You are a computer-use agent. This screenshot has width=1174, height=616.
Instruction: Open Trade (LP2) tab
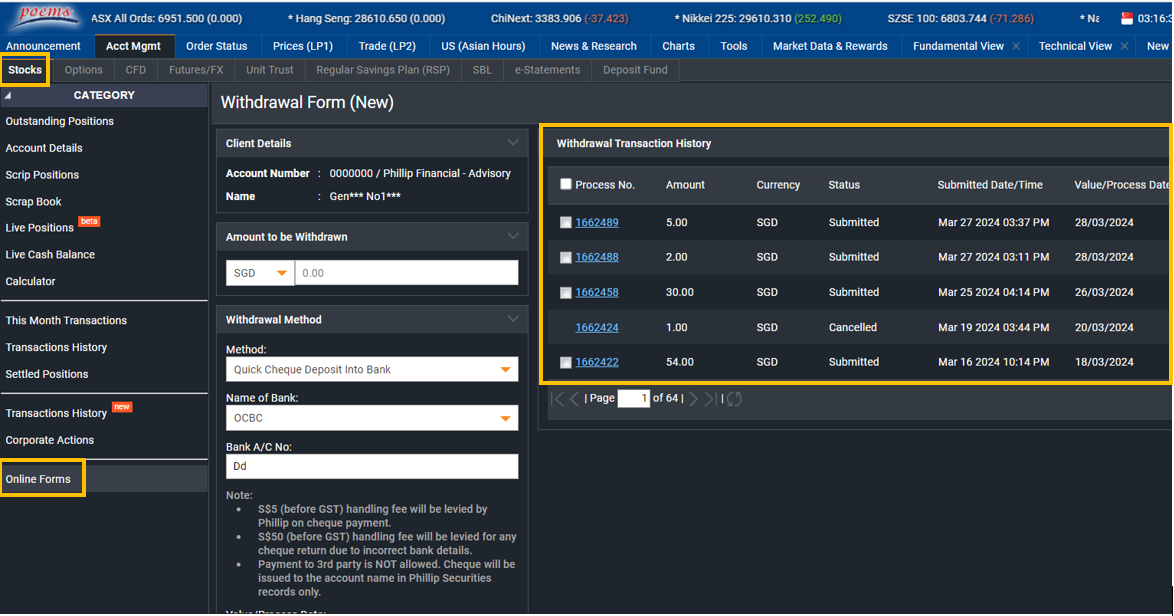(387, 46)
